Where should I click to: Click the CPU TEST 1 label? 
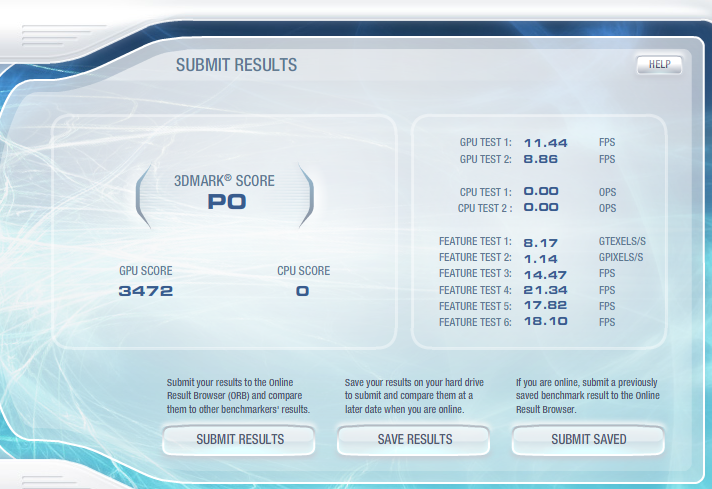(x=485, y=192)
